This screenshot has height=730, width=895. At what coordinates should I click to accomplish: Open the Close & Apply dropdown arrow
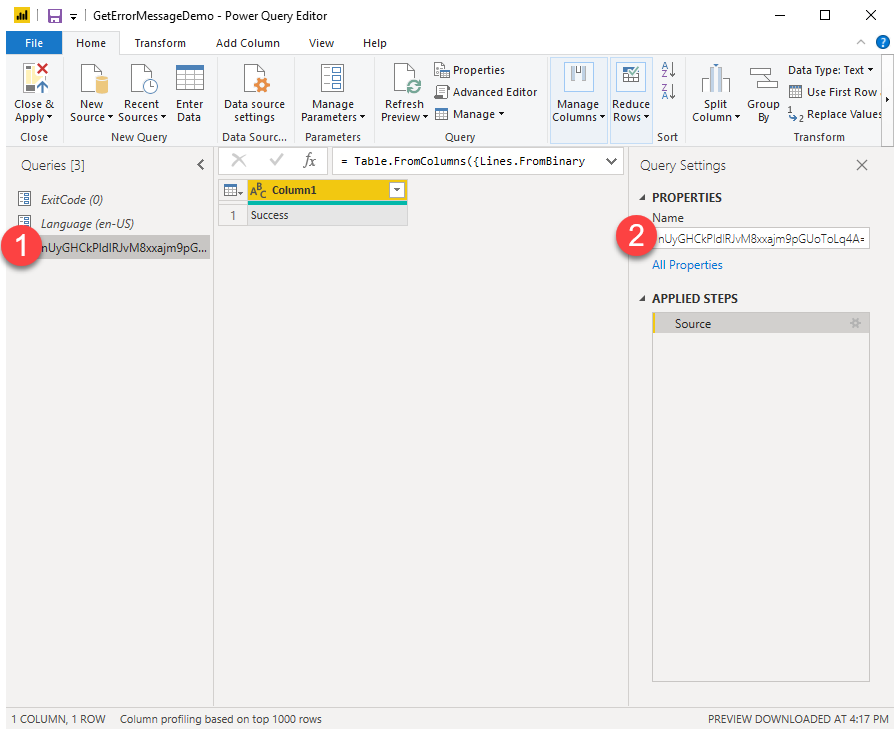coord(49,118)
